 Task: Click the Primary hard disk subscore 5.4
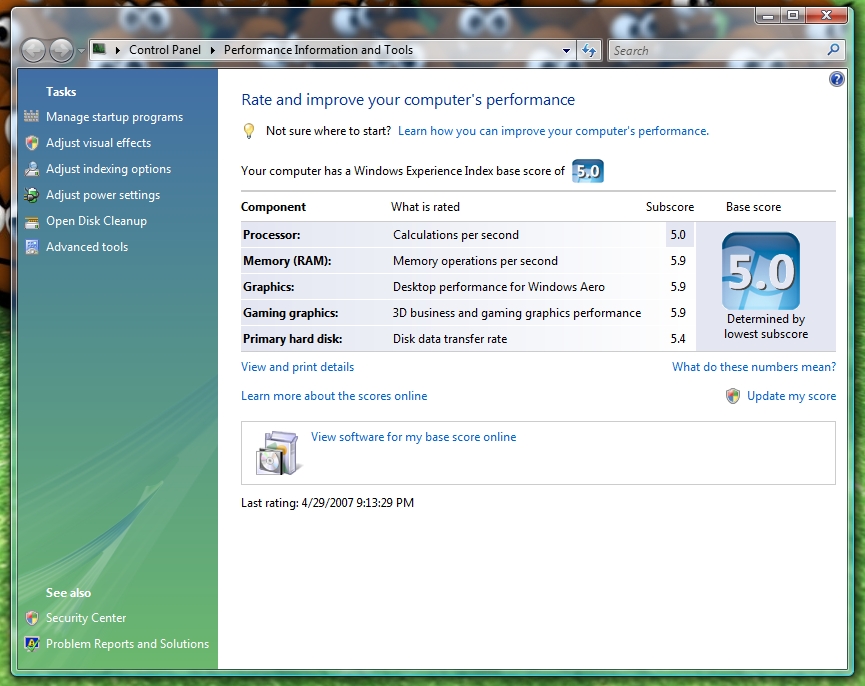678,339
